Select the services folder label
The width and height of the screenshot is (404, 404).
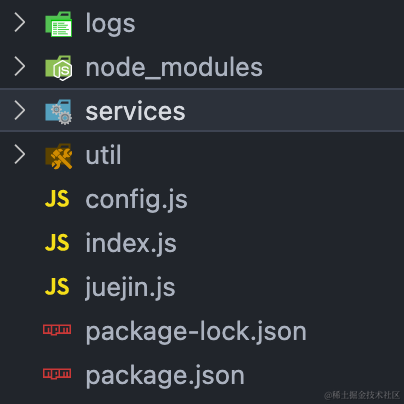tap(135, 112)
